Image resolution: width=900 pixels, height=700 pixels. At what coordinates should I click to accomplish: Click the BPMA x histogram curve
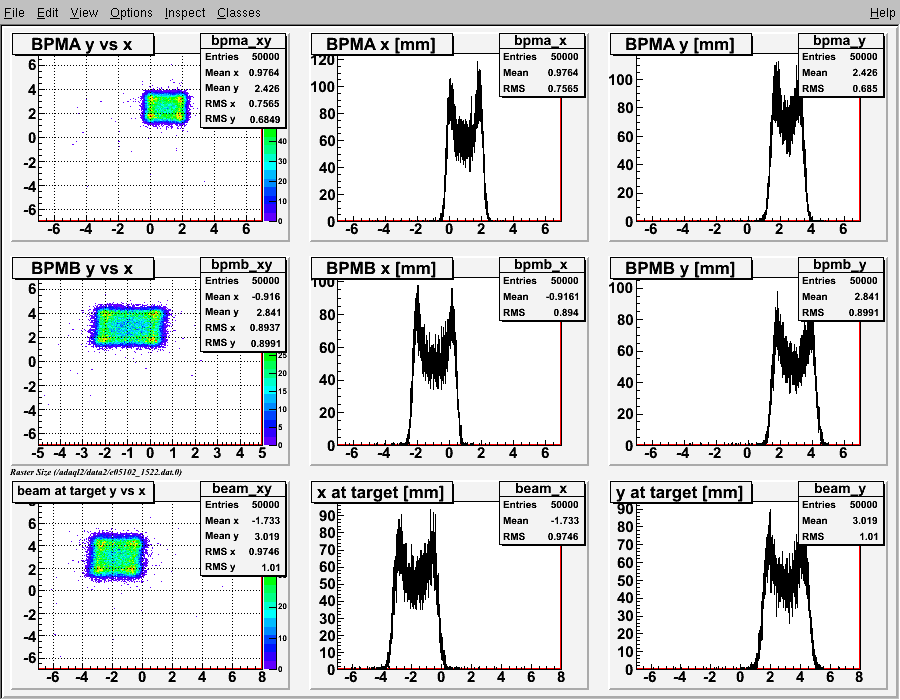pos(465,143)
